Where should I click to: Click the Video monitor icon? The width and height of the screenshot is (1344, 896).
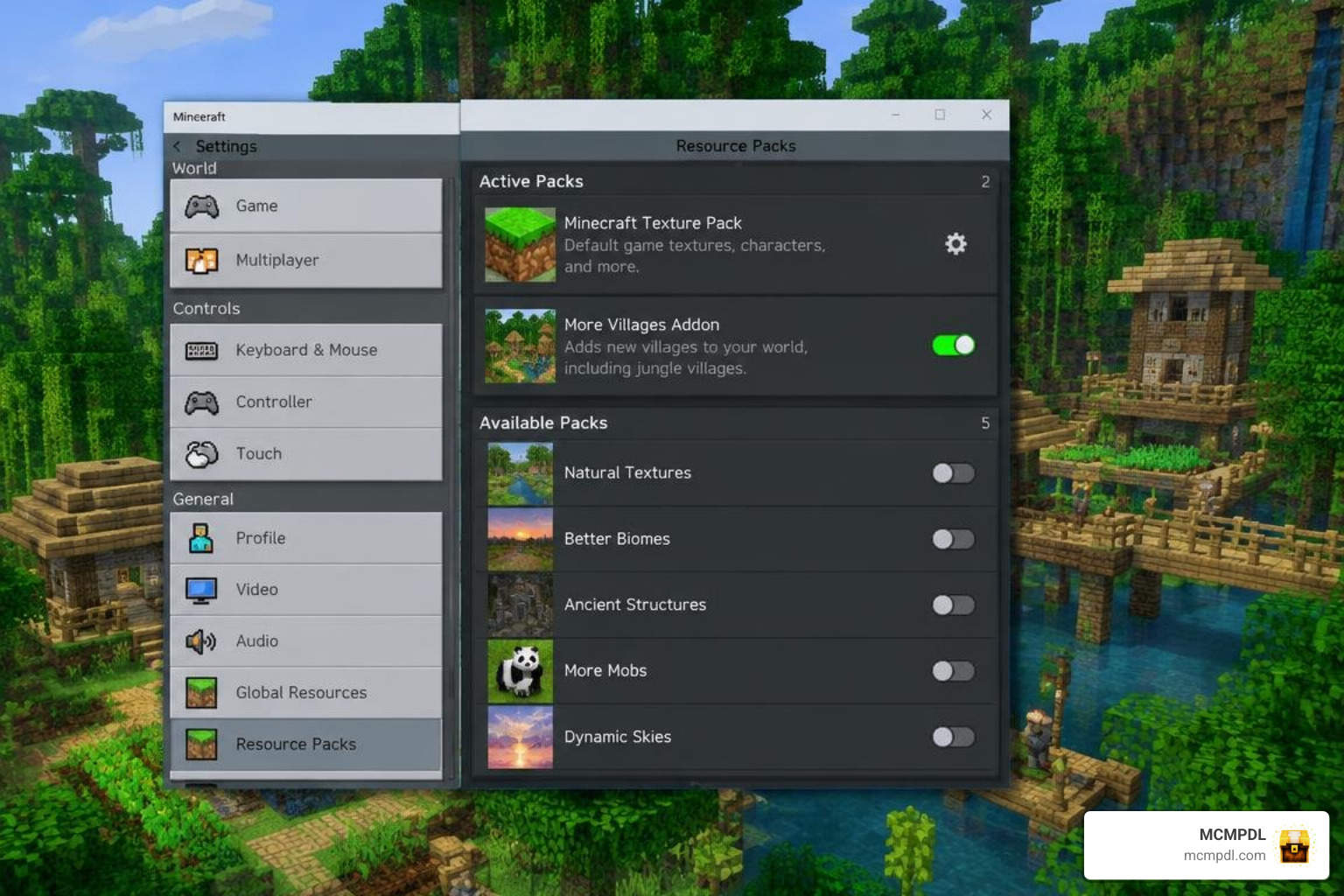(x=201, y=591)
